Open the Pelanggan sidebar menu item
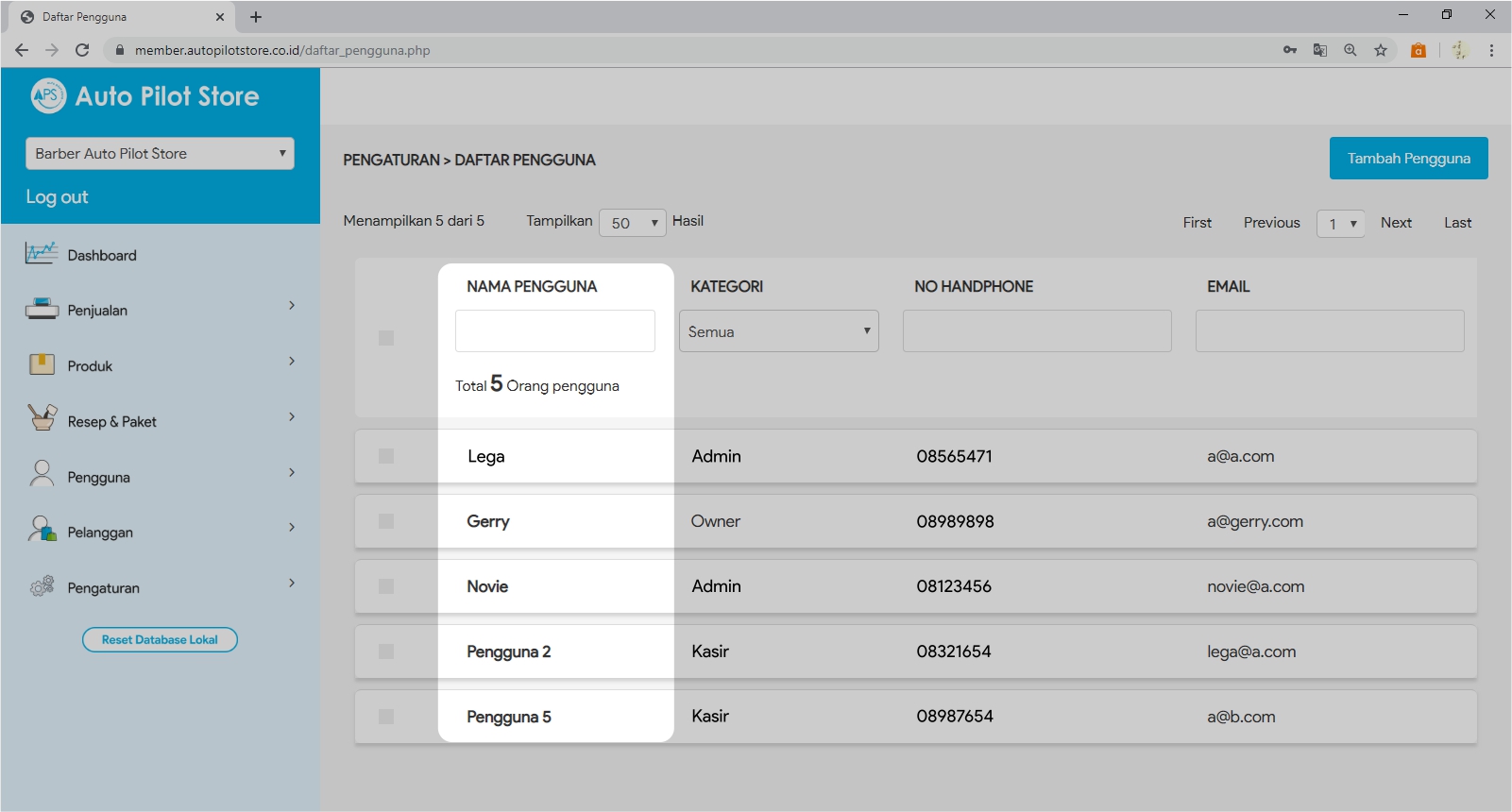This screenshot has width=1512, height=812. click(x=100, y=533)
